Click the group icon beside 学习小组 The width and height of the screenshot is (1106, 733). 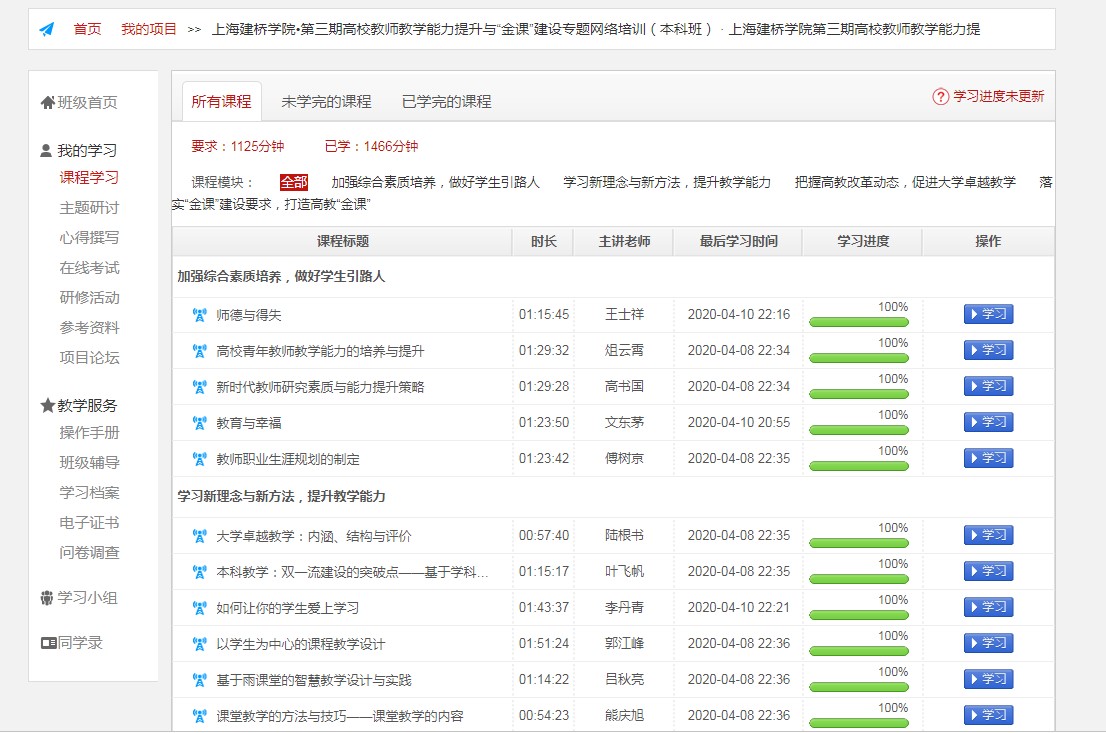pos(47,598)
